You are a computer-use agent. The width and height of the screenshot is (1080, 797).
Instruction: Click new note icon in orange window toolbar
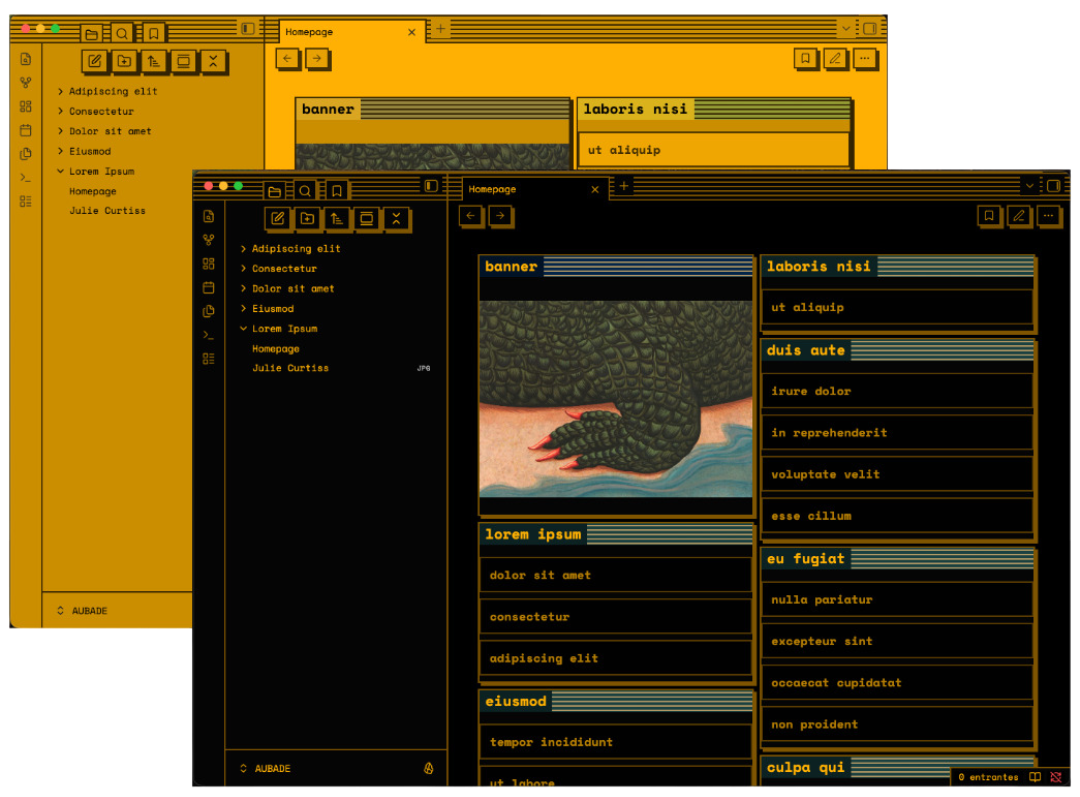coord(94,61)
